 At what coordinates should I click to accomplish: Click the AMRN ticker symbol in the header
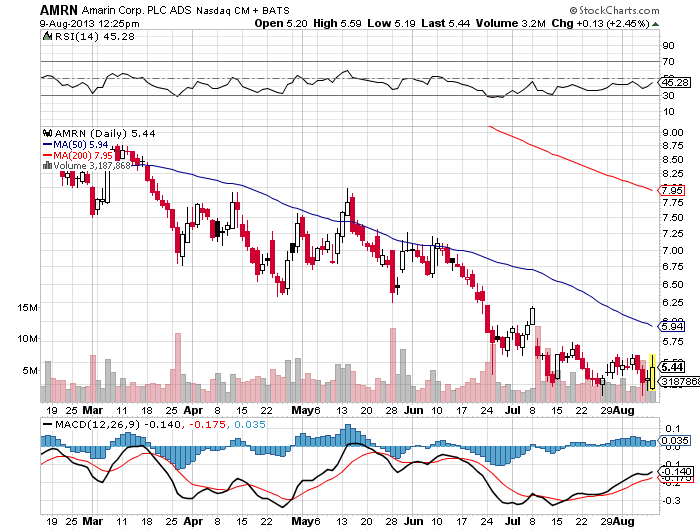click(58, 10)
